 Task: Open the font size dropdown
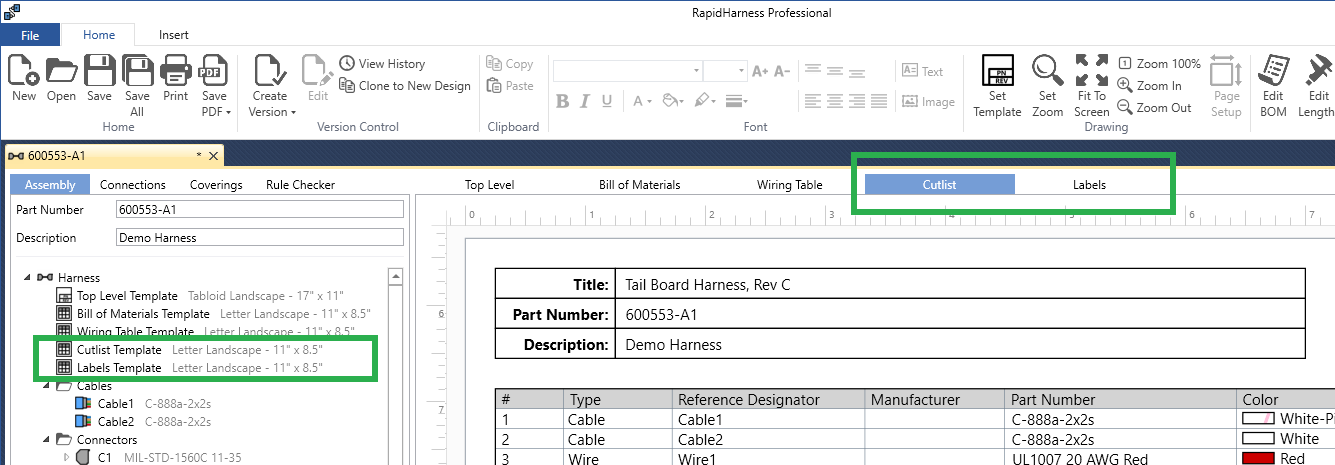click(x=741, y=71)
